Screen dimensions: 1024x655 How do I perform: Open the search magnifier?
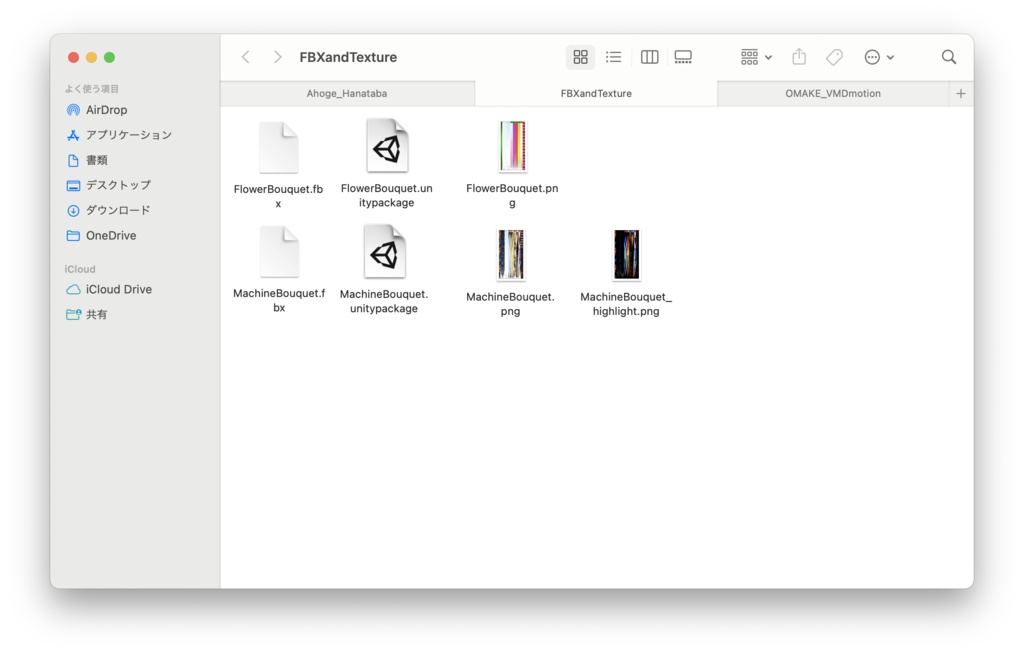[949, 57]
